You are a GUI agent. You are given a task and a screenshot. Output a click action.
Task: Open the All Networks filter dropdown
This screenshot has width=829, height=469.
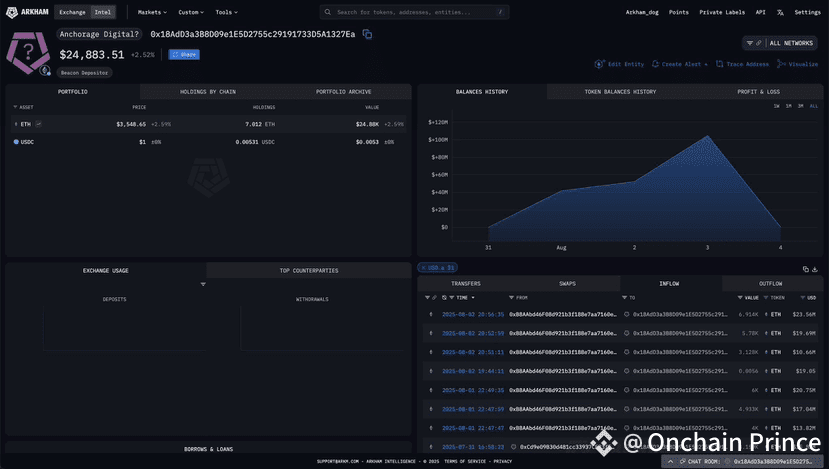pyautogui.click(x=780, y=43)
